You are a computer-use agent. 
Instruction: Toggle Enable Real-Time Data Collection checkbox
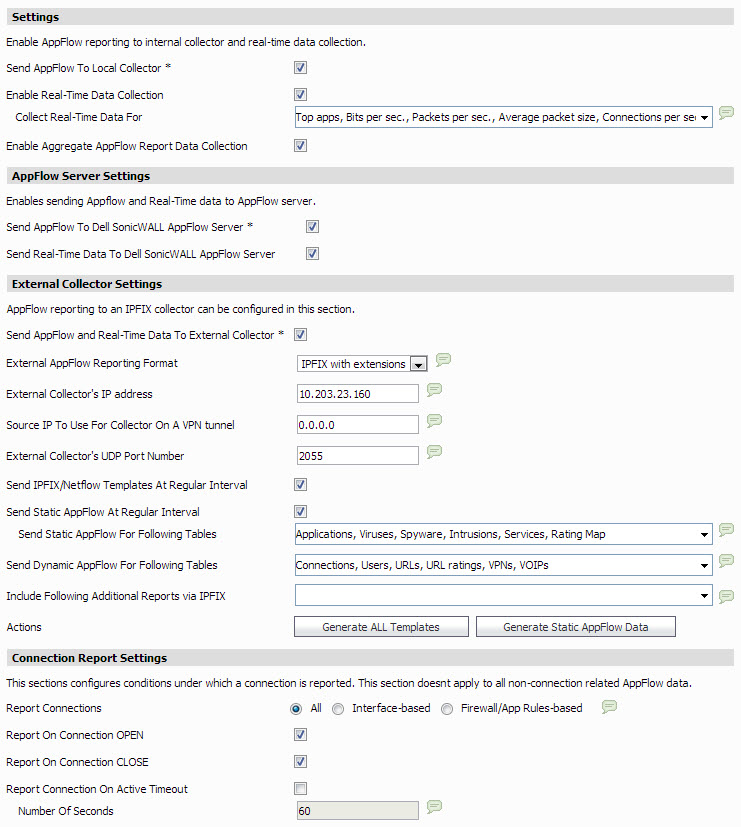(301, 94)
